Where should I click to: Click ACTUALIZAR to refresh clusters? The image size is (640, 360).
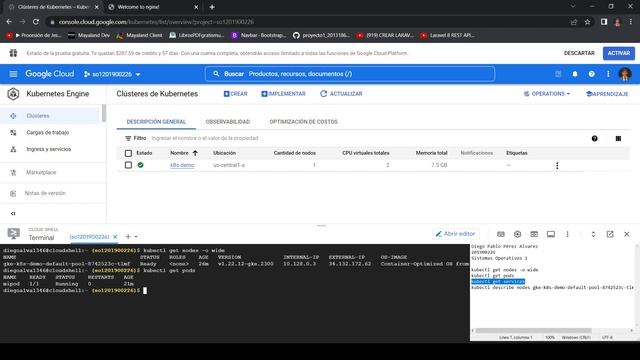[x=341, y=94]
